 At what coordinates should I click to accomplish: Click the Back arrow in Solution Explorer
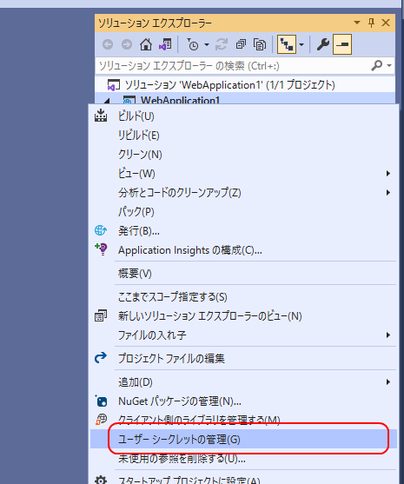click(108, 44)
